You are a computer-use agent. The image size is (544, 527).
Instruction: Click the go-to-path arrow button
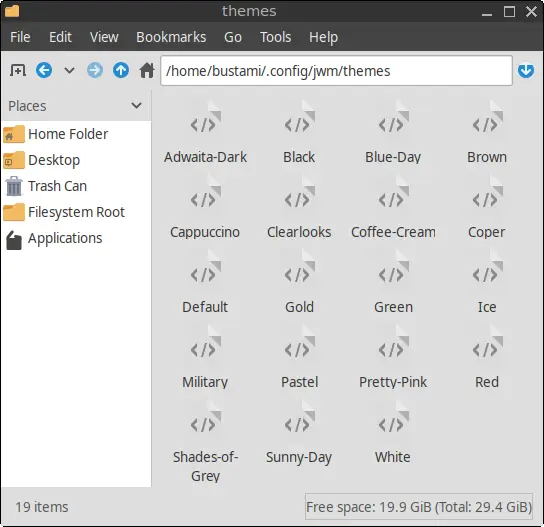coord(526,70)
